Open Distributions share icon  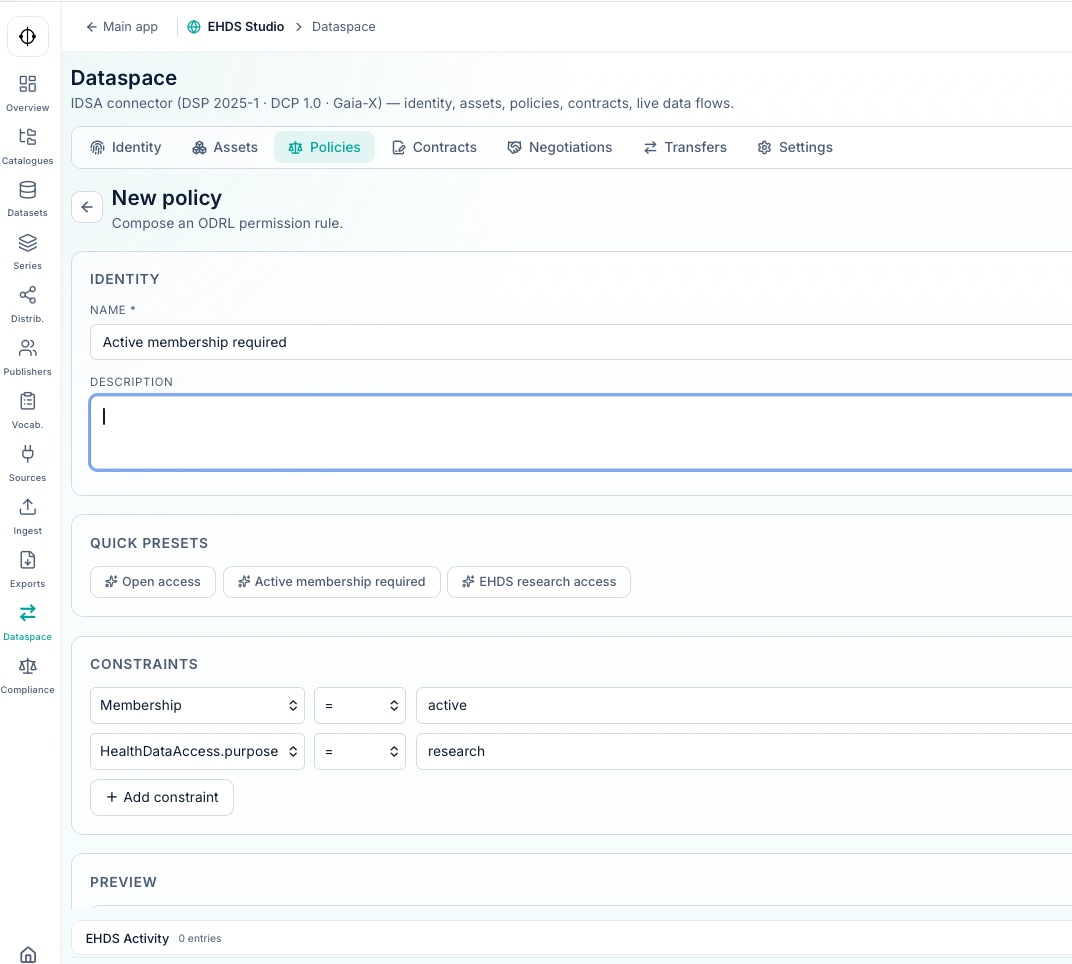(27, 297)
